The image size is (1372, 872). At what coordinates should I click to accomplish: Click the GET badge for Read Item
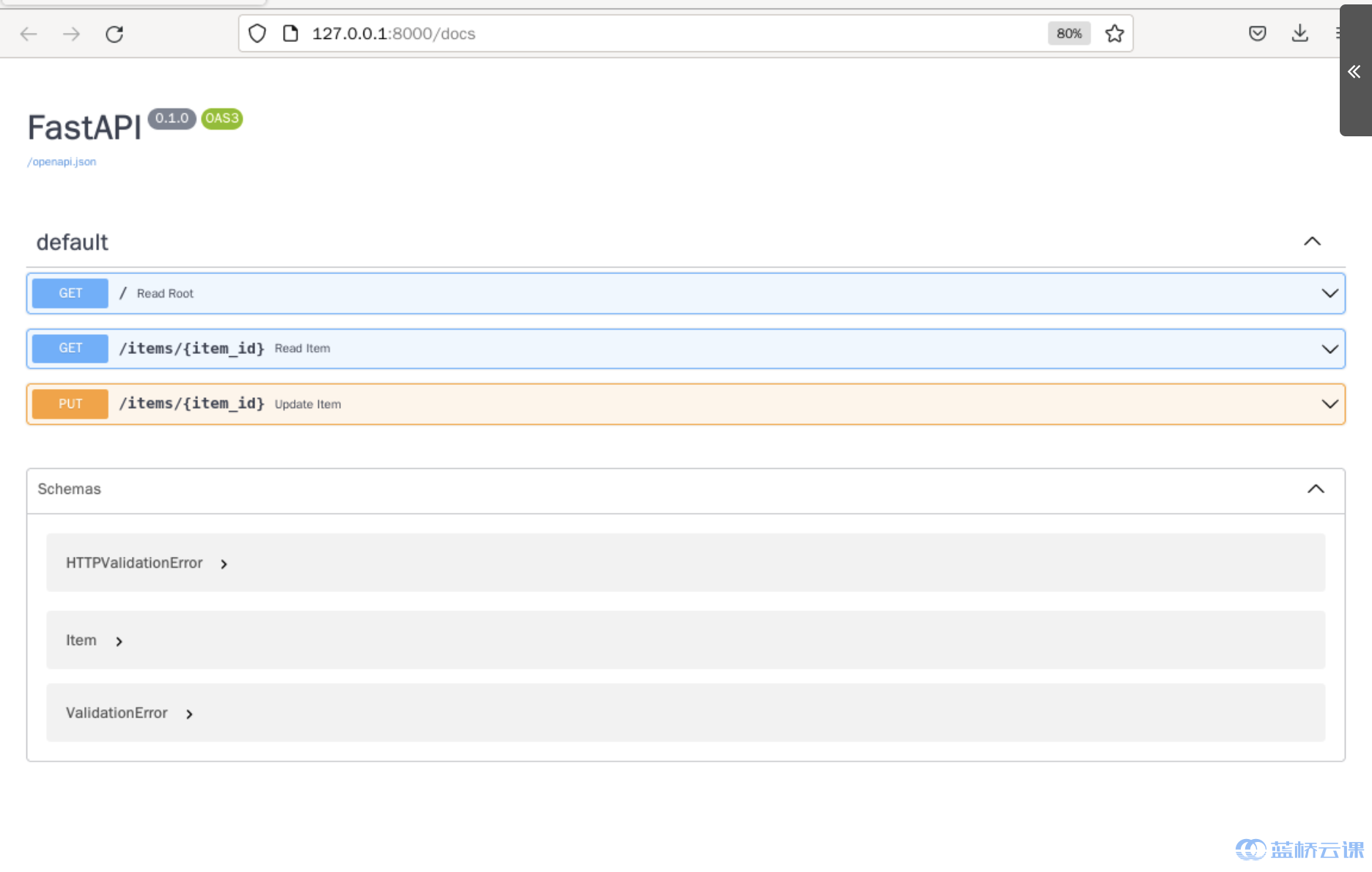click(x=70, y=348)
